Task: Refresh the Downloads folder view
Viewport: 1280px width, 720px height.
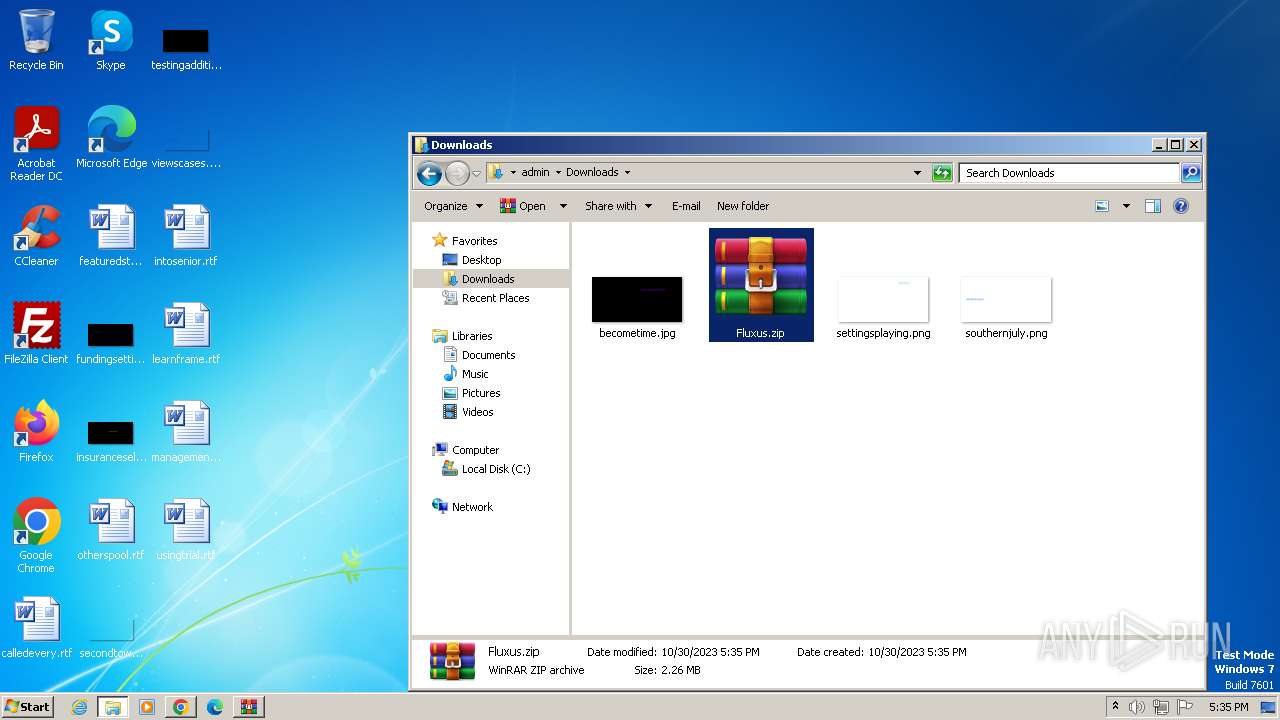Action: coord(941,173)
